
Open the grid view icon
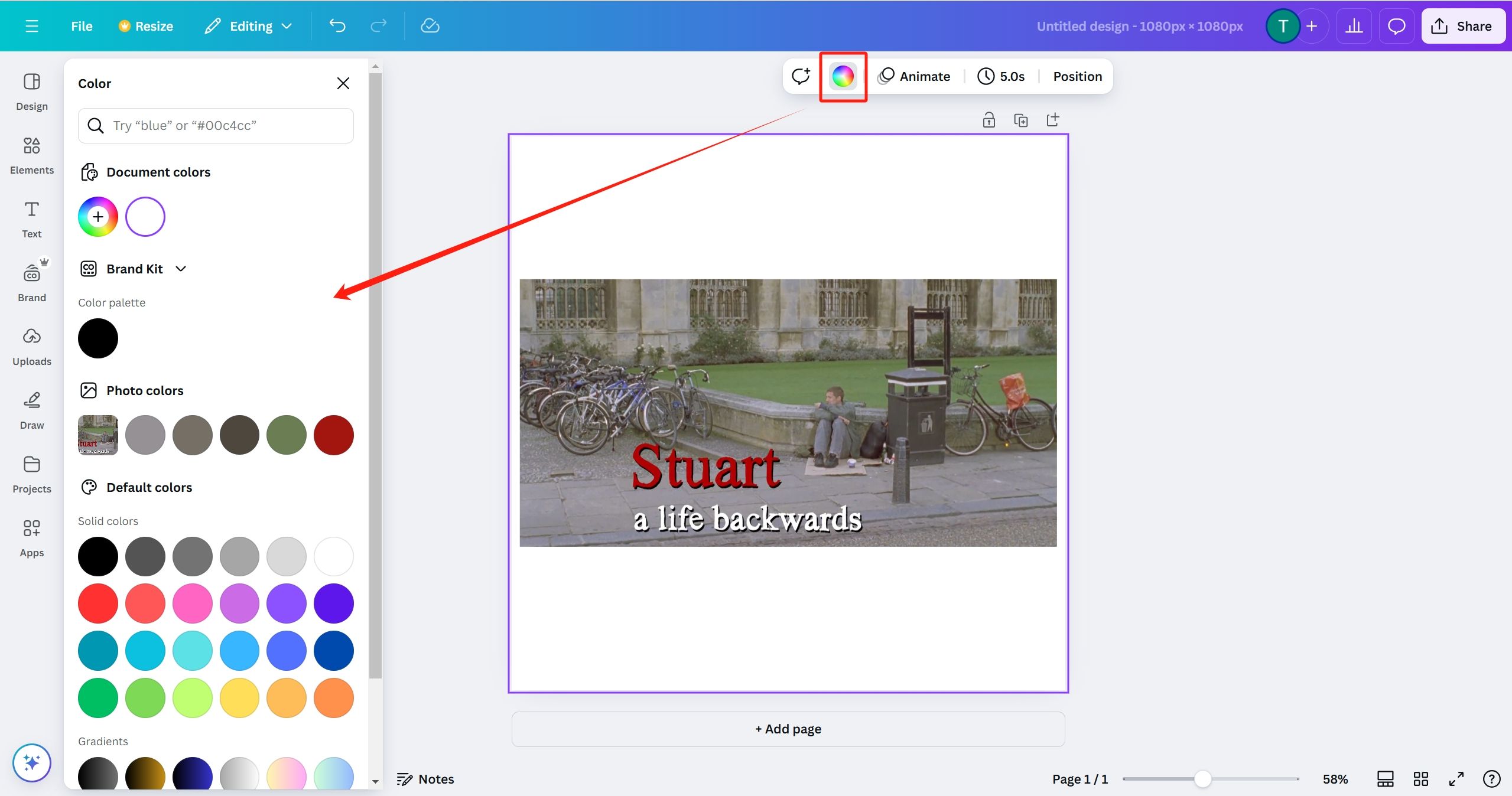[1420, 779]
